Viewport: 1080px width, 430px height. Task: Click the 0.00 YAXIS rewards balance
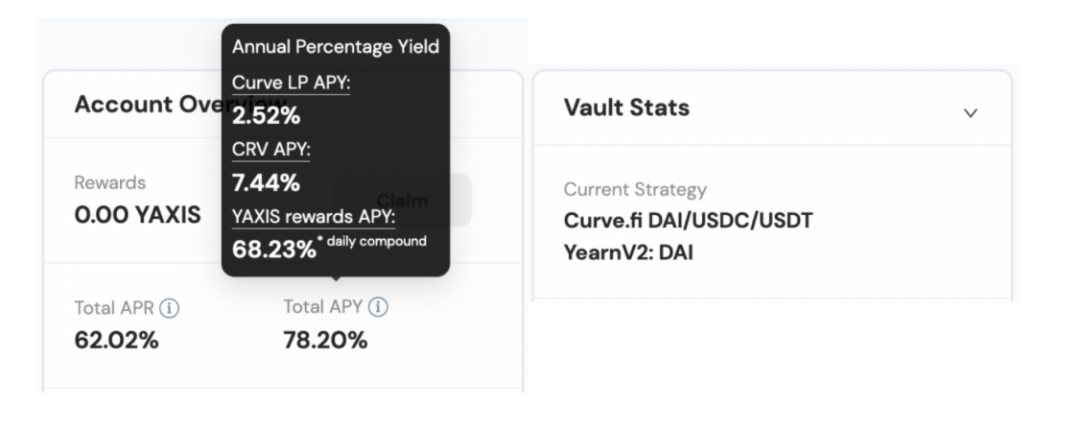point(136,216)
